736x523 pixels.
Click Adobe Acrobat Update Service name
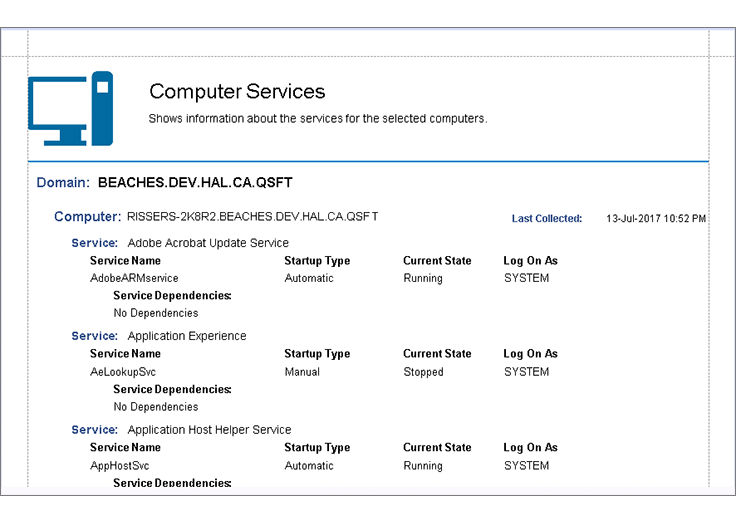[x=208, y=243]
